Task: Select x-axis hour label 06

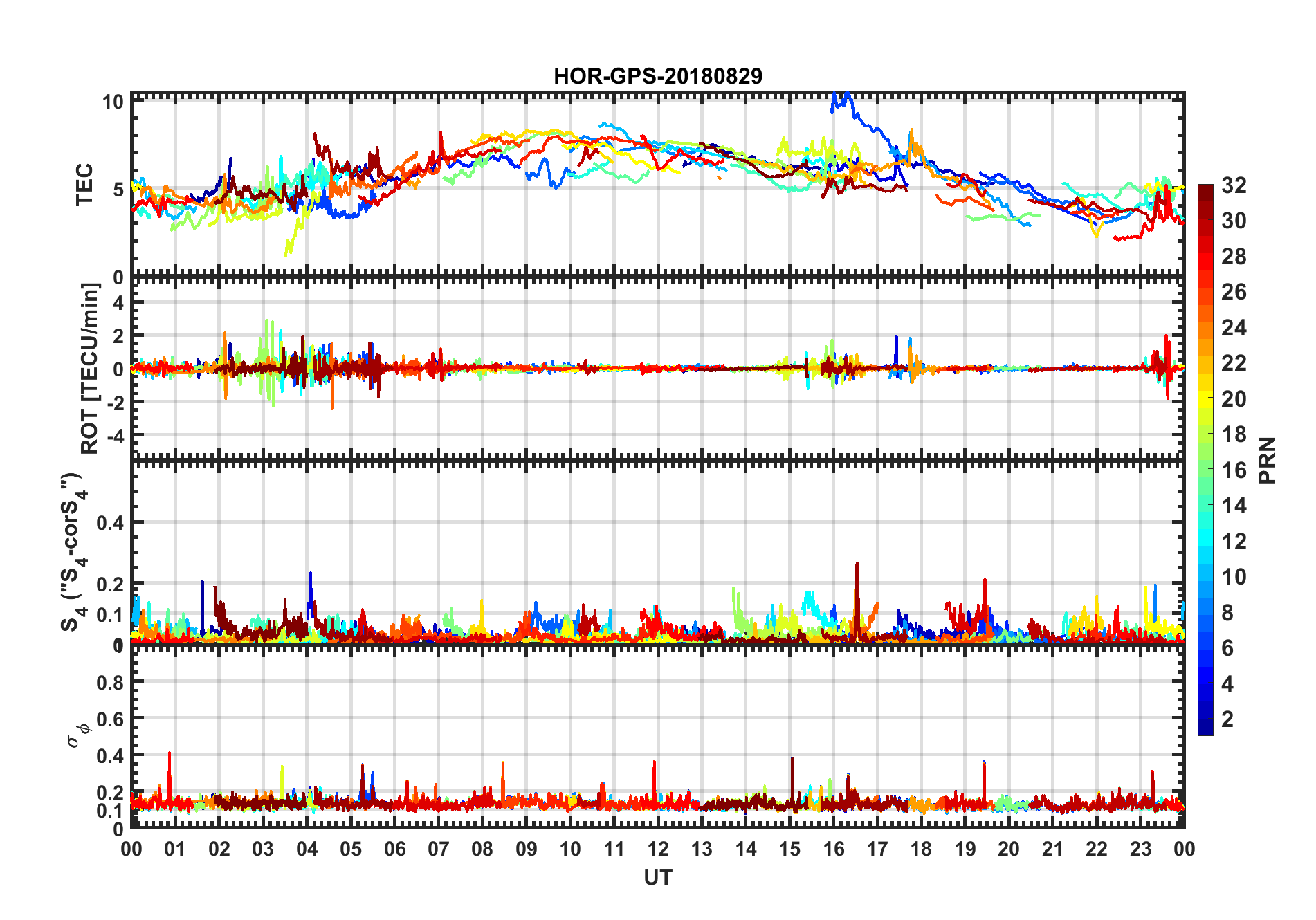Action: coord(395,849)
